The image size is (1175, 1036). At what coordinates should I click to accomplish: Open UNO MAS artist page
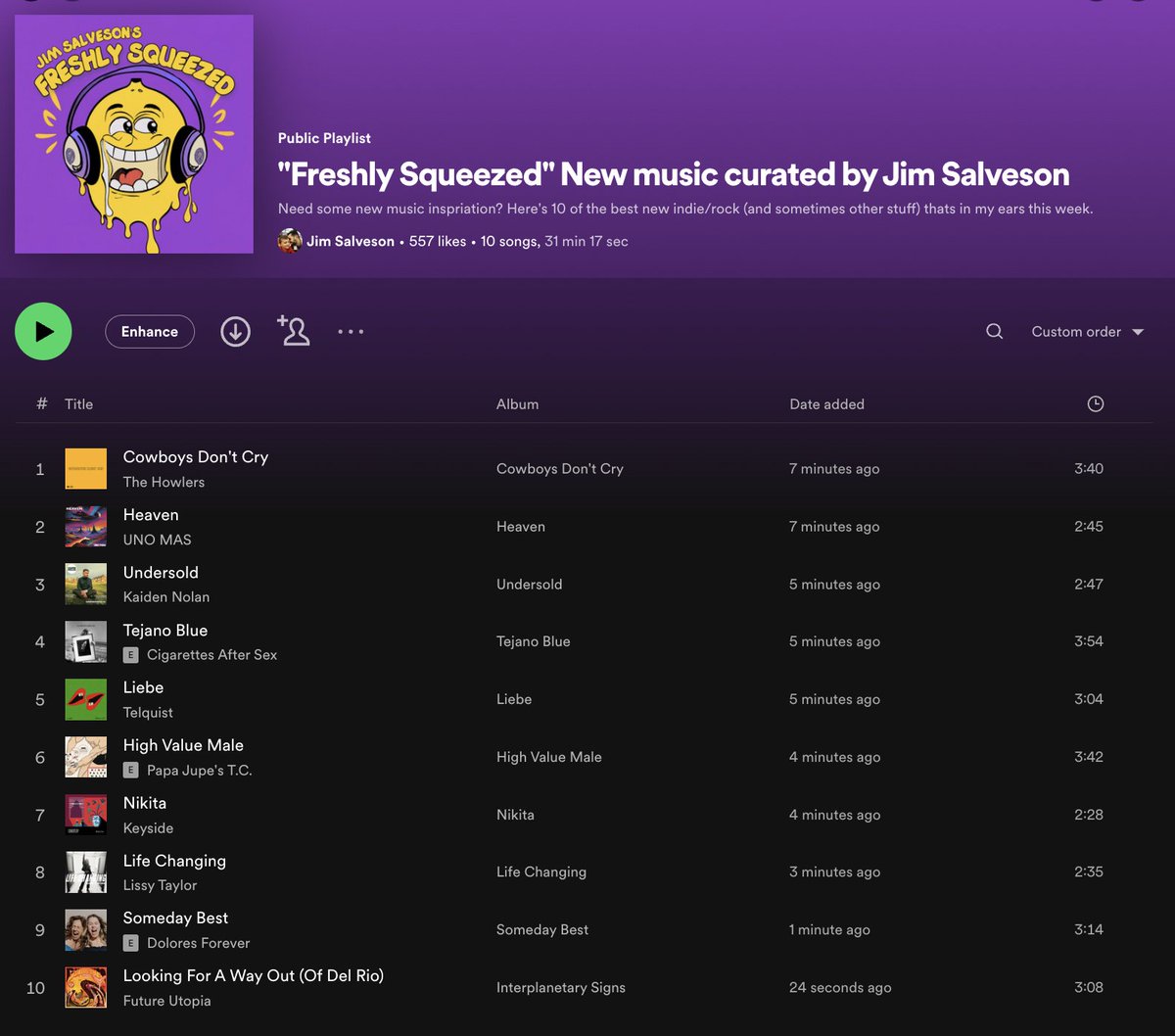tap(157, 540)
